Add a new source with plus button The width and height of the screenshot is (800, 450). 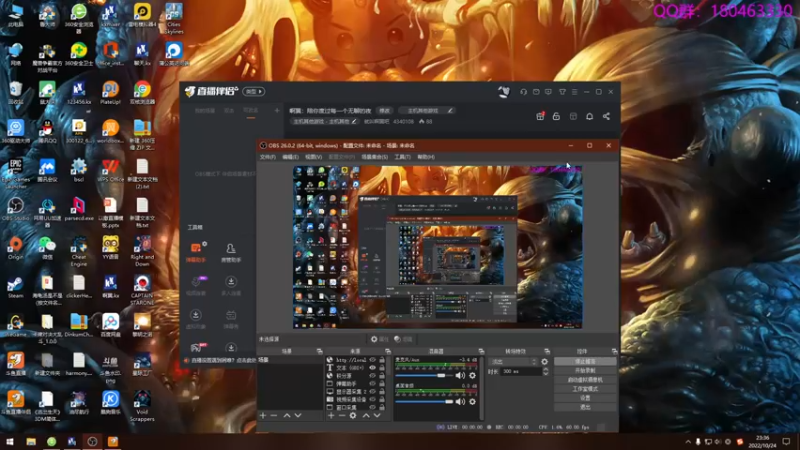(x=331, y=416)
